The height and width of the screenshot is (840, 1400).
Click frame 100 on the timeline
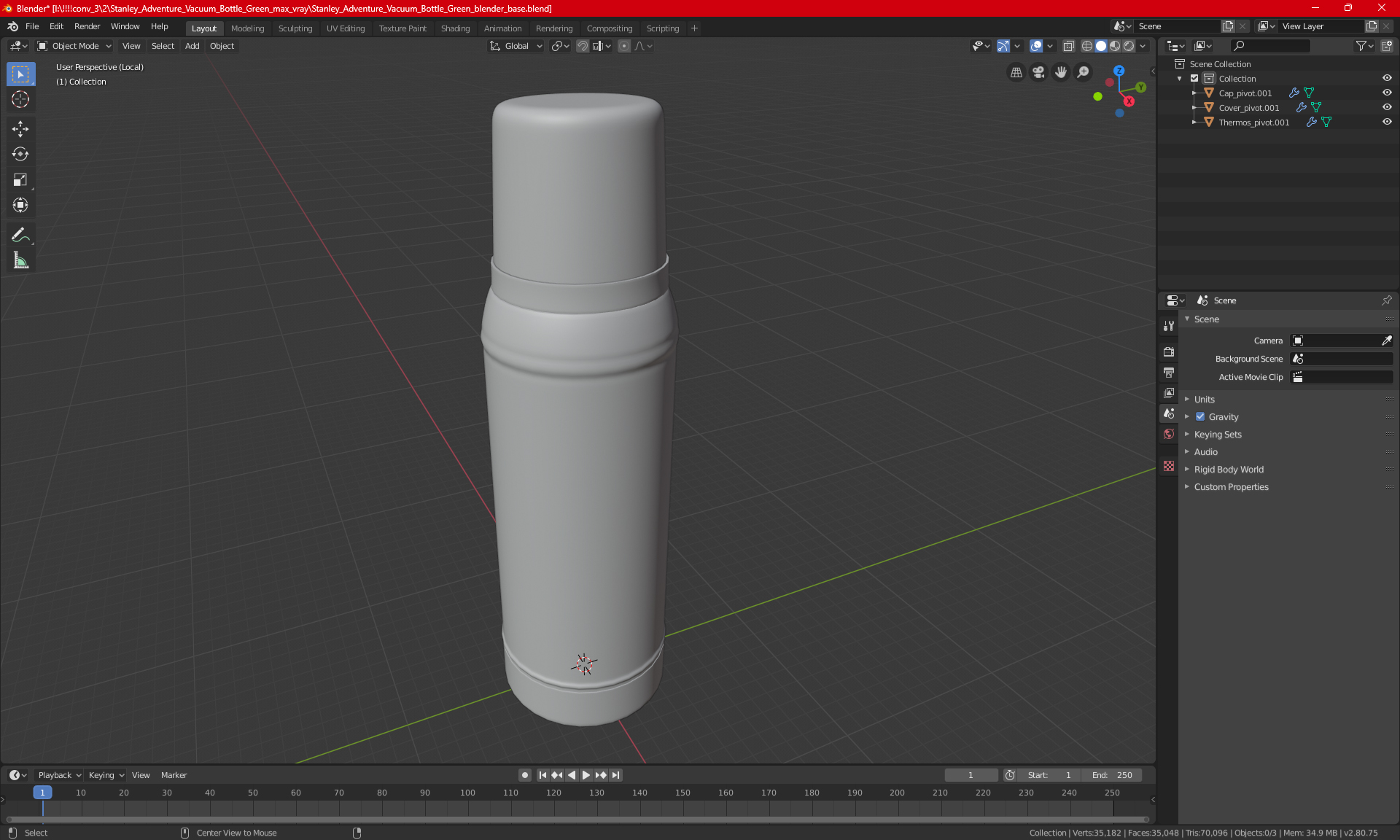pyautogui.click(x=467, y=793)
